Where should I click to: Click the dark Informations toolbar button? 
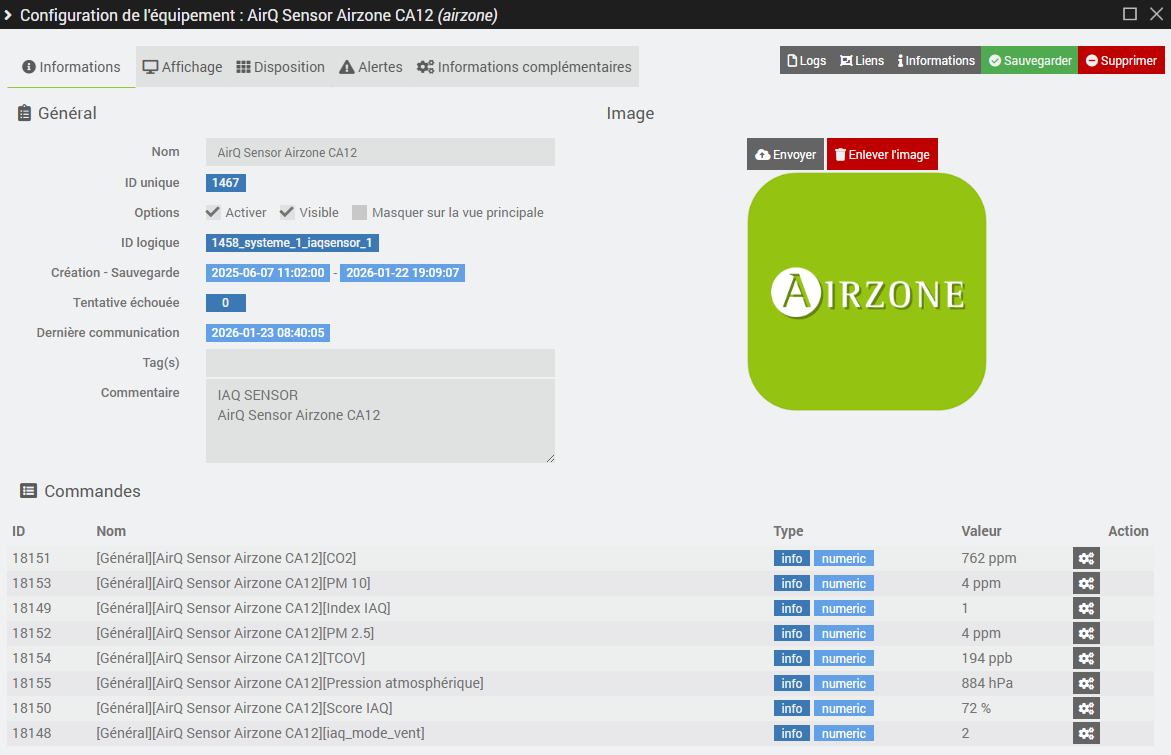[936, 60]
